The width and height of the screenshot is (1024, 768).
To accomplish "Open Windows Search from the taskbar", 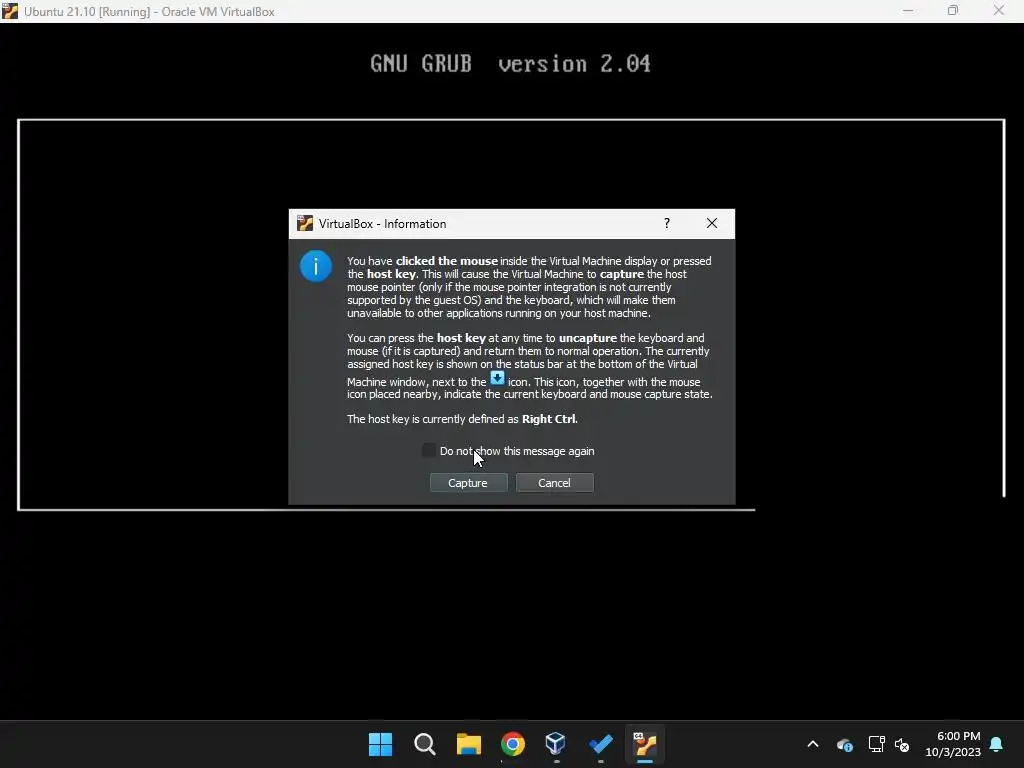I will (424, 744).
